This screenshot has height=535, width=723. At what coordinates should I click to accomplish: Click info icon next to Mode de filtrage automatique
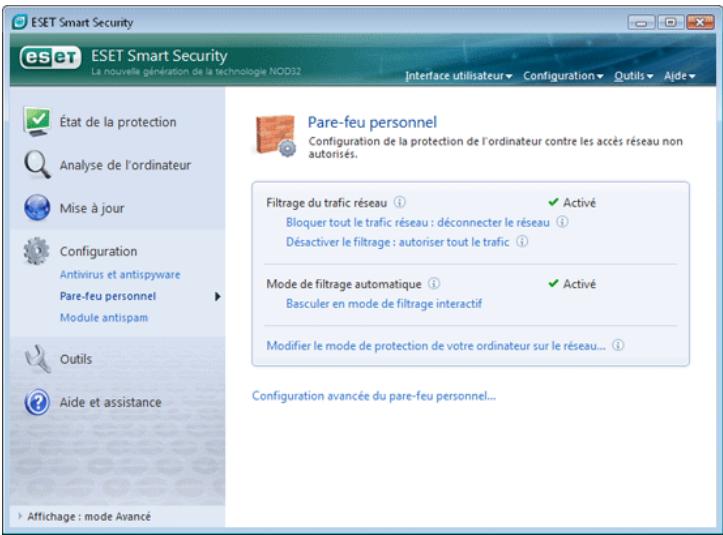click(434, 283)
